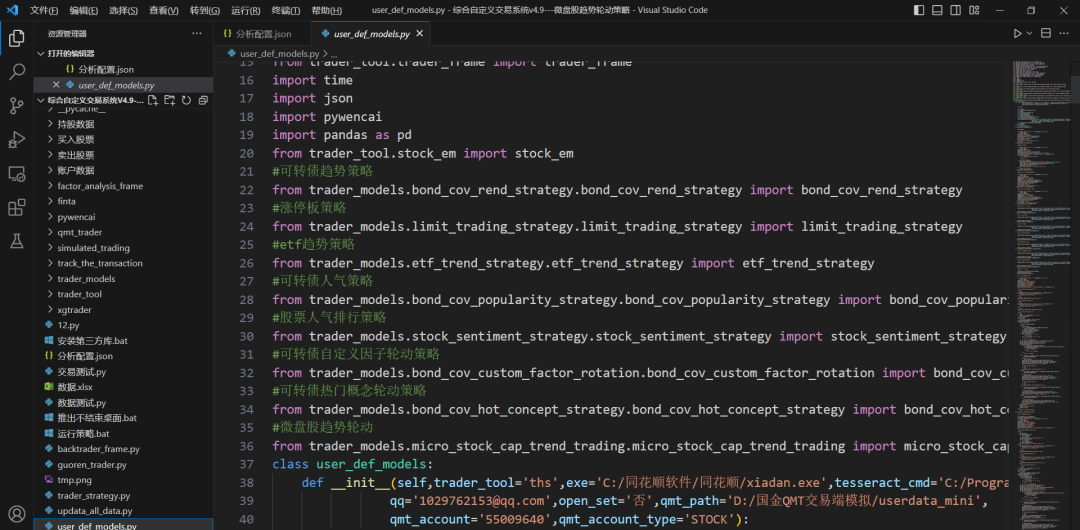The image size is (1080, 530).
Task: Open Run and Debug view
Action: click(x=17, y=139)
